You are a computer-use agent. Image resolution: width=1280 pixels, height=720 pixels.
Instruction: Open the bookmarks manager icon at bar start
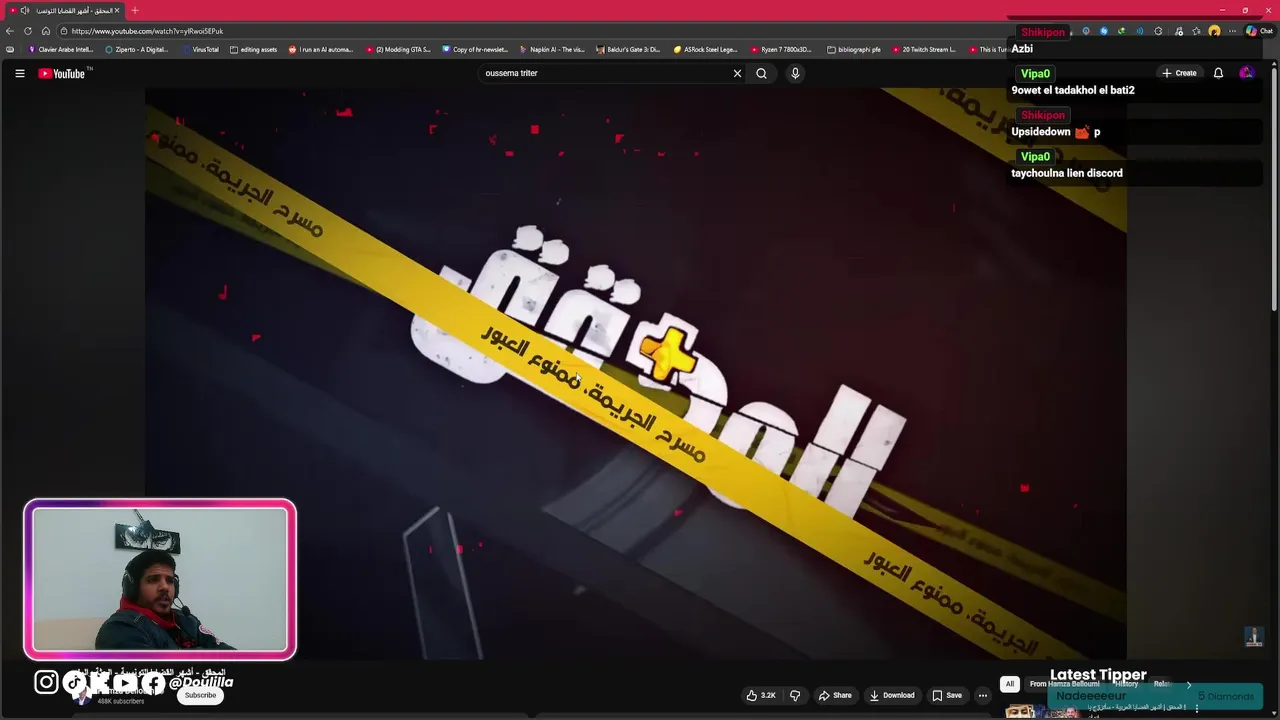(10, 49)
